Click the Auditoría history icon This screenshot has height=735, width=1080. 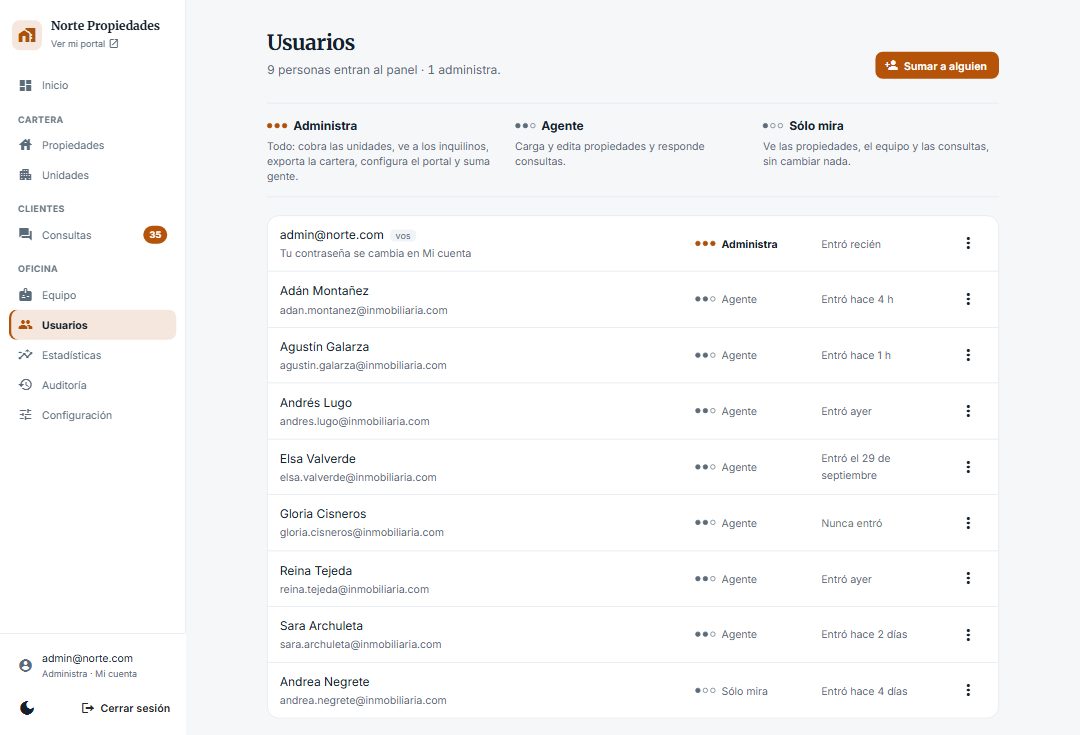coord(25,385)
